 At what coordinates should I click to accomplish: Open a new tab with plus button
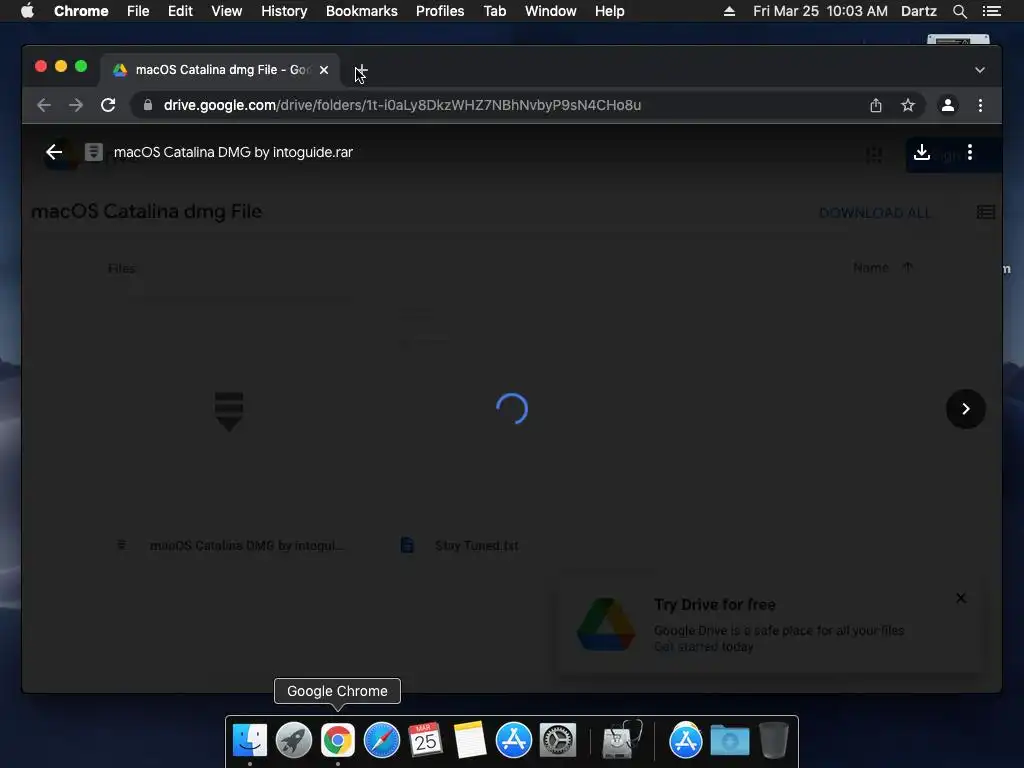pos(361,70)
